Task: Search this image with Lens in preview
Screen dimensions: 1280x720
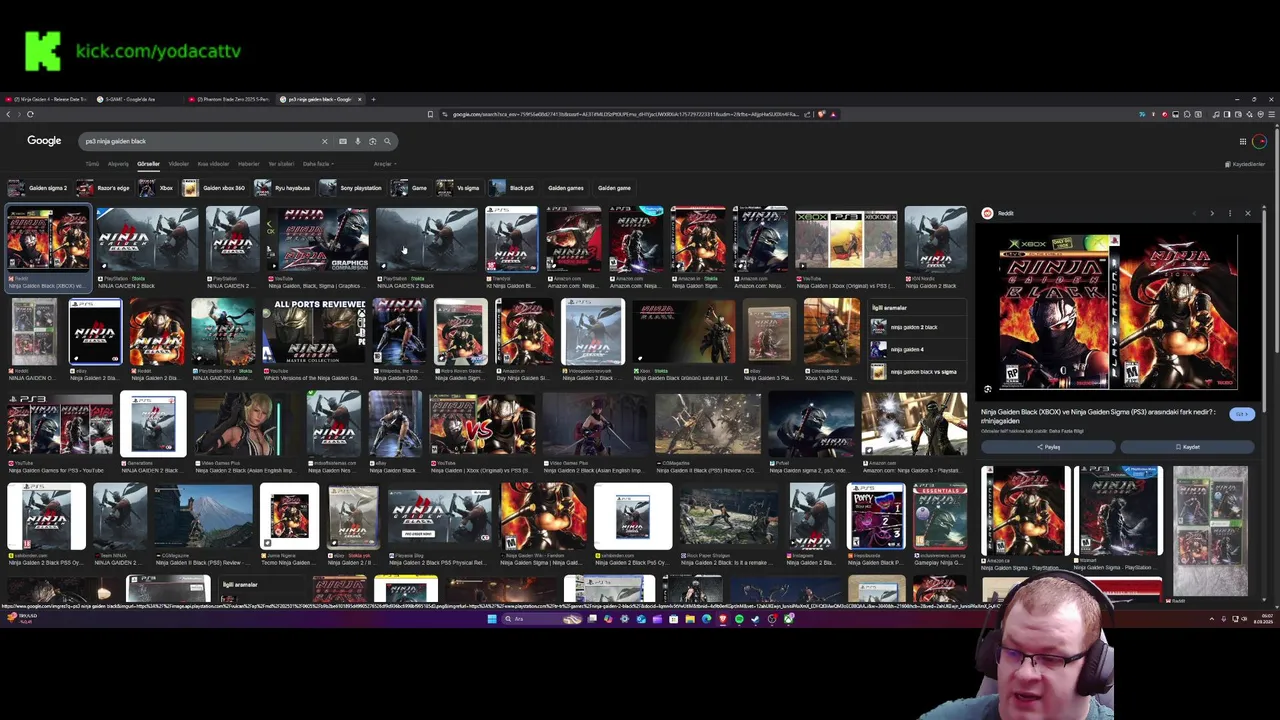Action: (988, 389)
